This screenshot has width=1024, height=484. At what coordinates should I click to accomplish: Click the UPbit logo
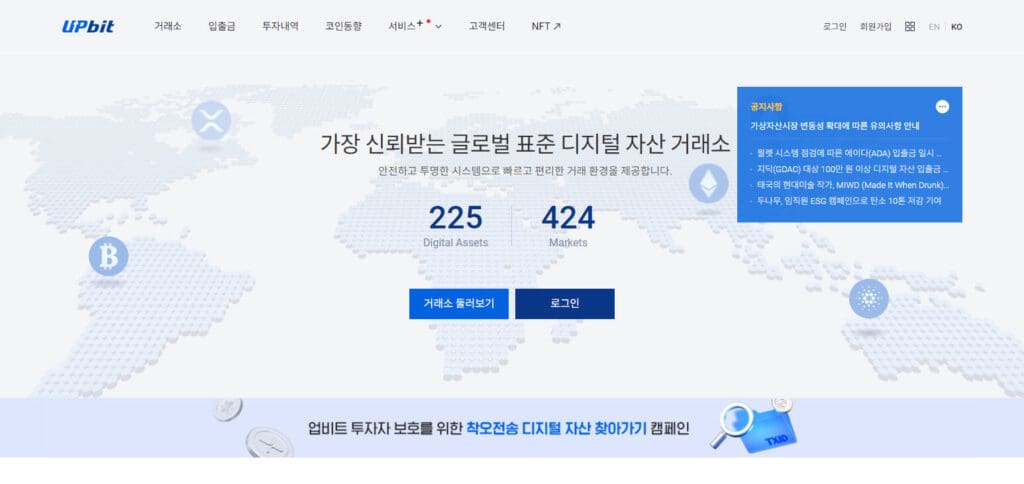tap(88, 27)
